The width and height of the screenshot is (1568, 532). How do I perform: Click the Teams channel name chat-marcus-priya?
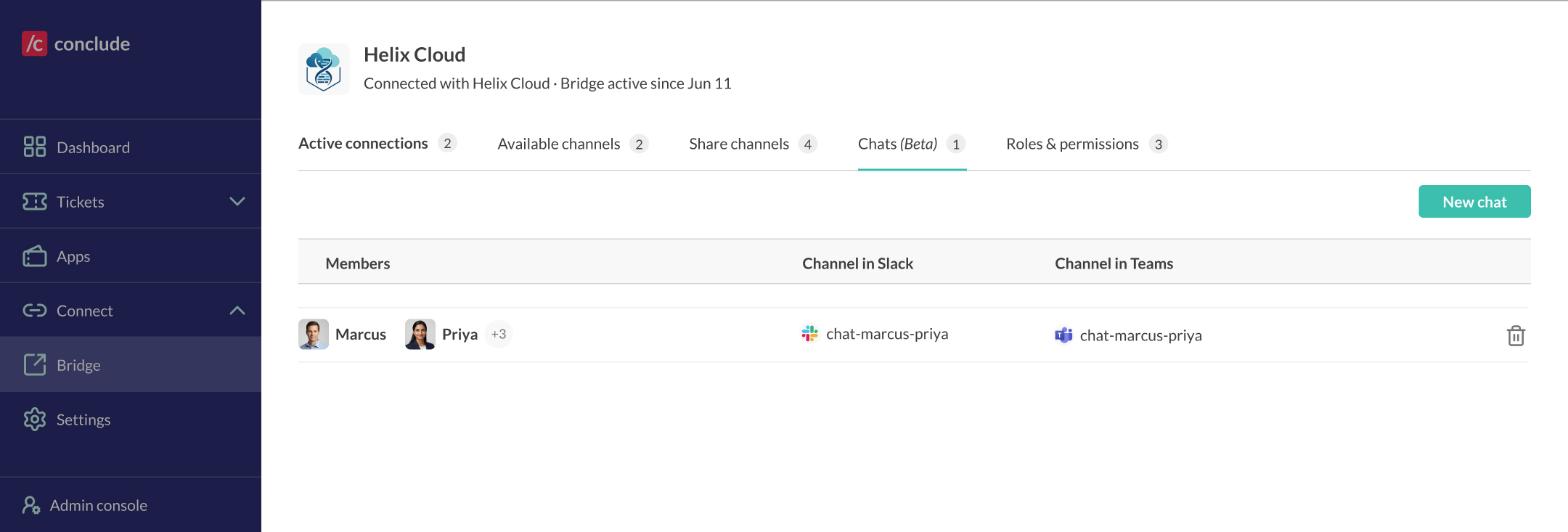(x=1140, y=335)
